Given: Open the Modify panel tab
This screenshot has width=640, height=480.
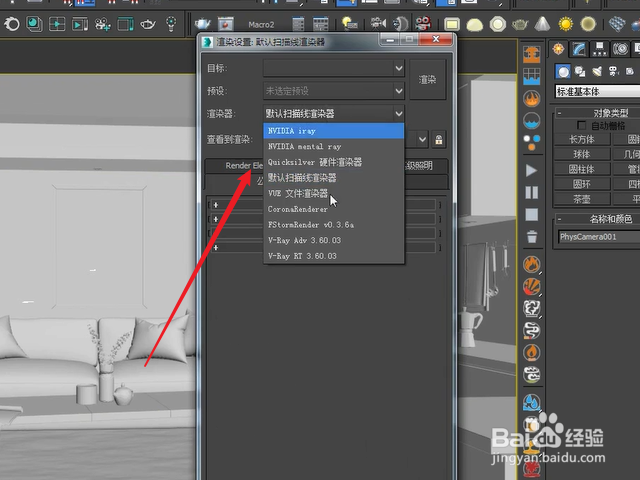Looking at the screenshot, I should coord(579,49).
